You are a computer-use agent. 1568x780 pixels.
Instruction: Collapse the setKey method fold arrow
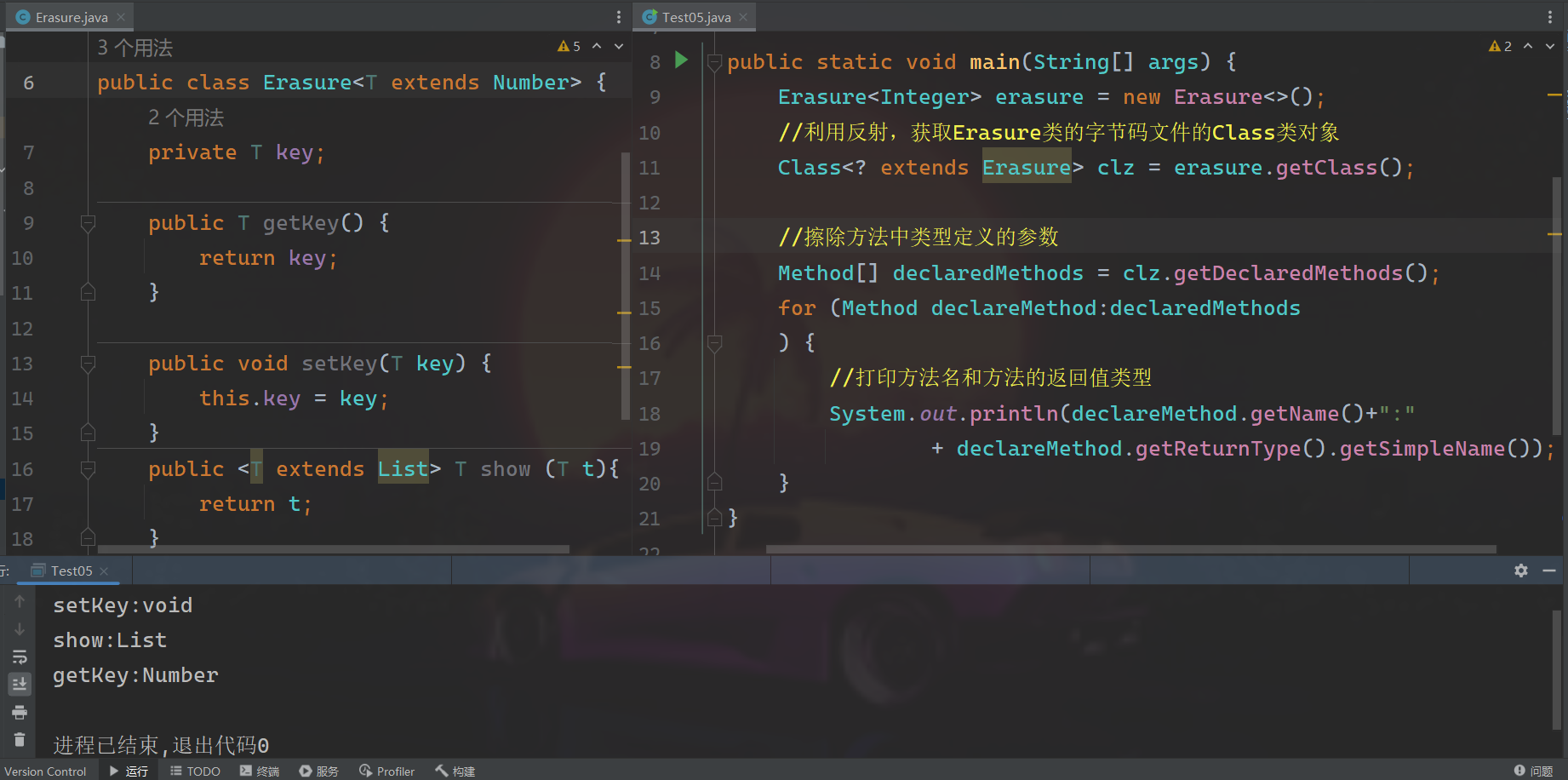click(x=88, y=363)
